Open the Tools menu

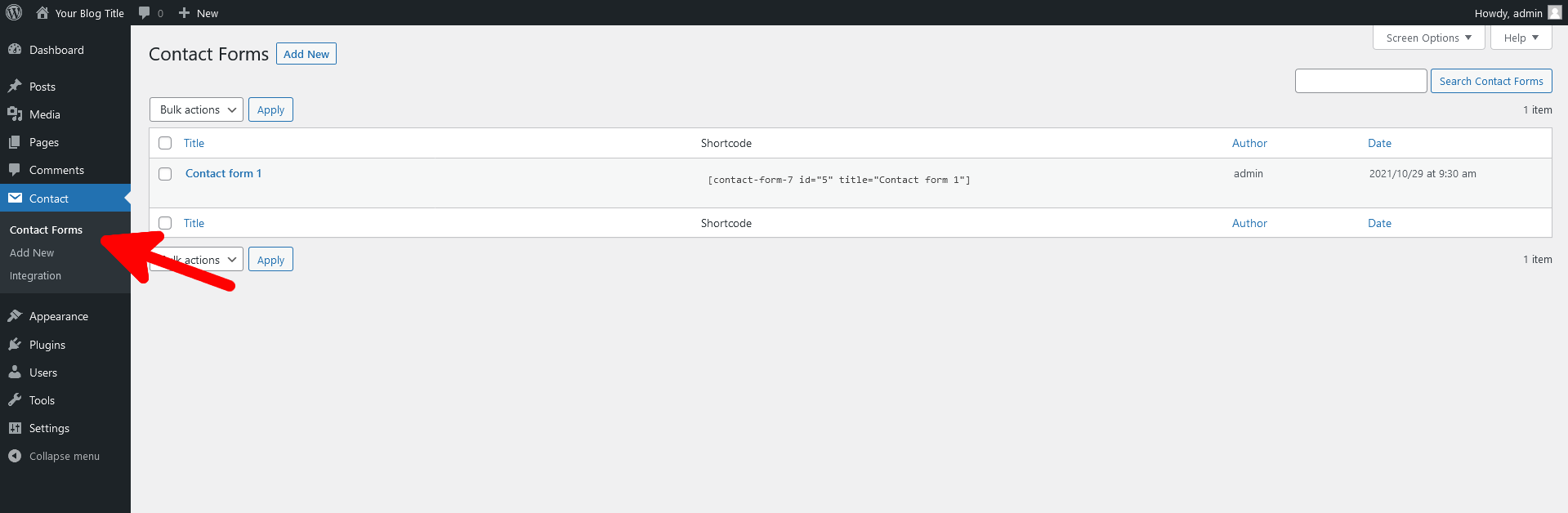tap(65, 400)
